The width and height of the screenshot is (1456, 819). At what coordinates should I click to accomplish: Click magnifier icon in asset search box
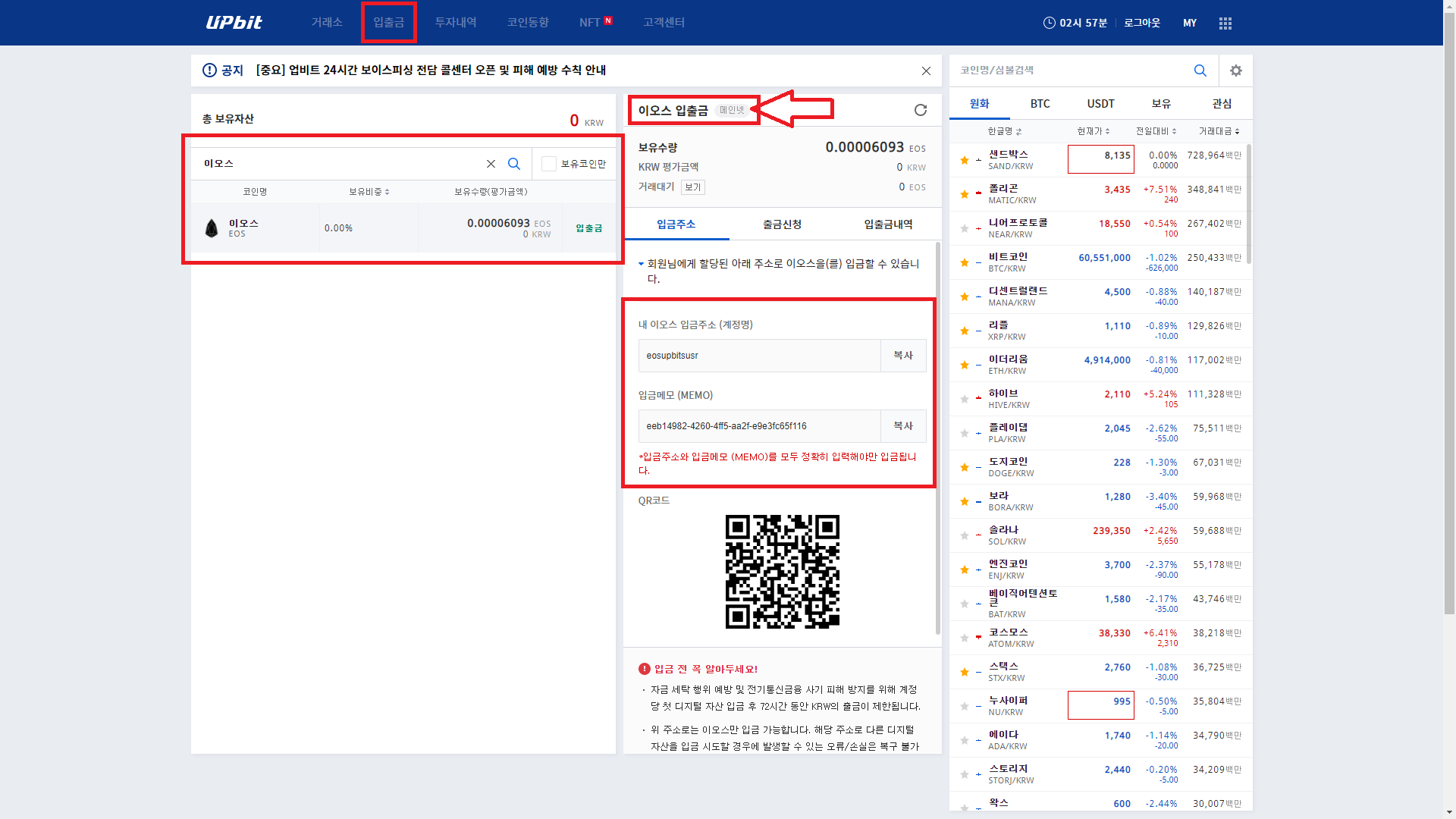click(x=514, y=164)
